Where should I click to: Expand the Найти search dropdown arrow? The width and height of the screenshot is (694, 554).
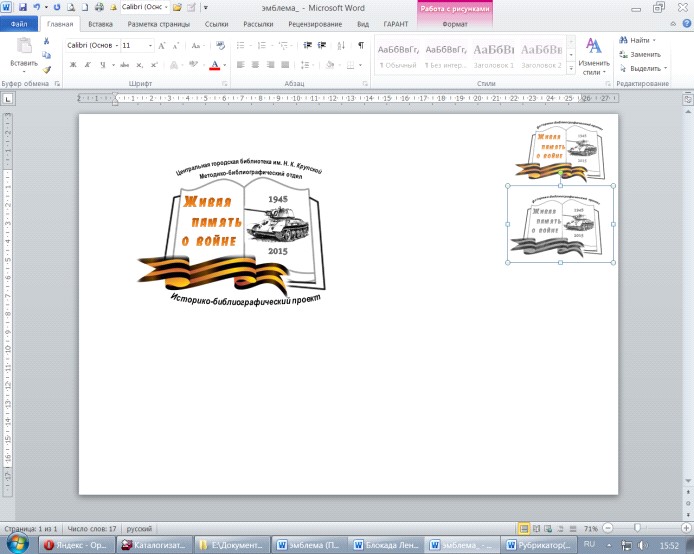pos(654,40)
